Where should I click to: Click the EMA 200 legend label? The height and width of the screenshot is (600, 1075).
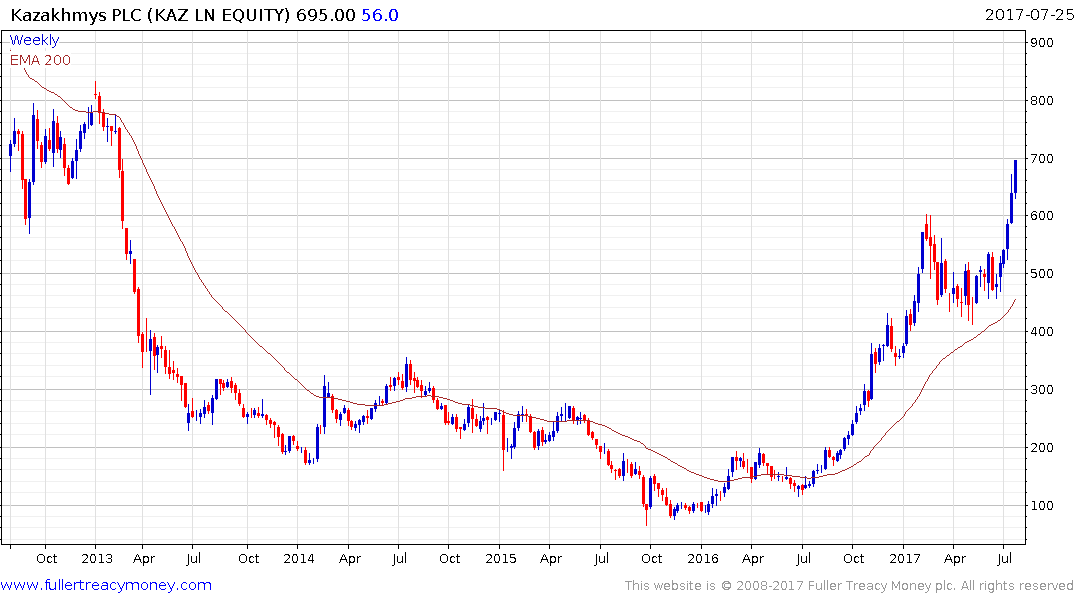pos(40,60)
